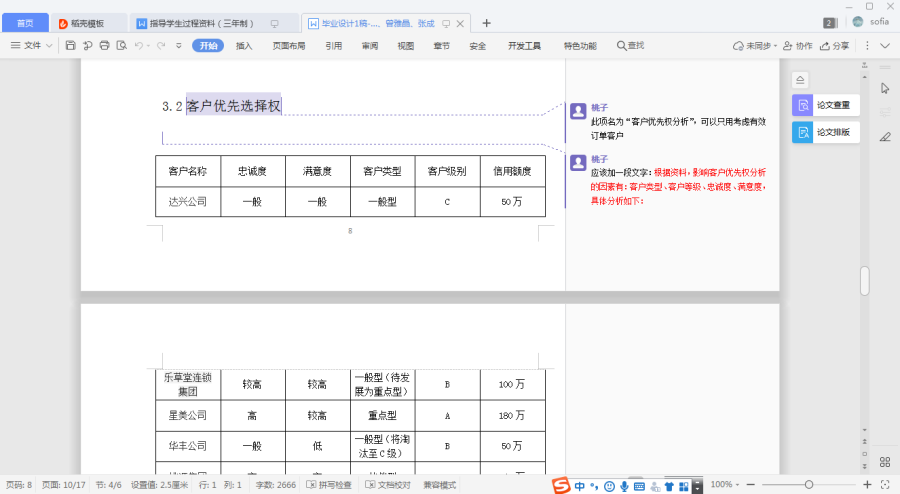This screenshot has height=494, width=900.
Task: Click the 3.2 客户优先选择权 heading text
Action: (x=222, y=106)
